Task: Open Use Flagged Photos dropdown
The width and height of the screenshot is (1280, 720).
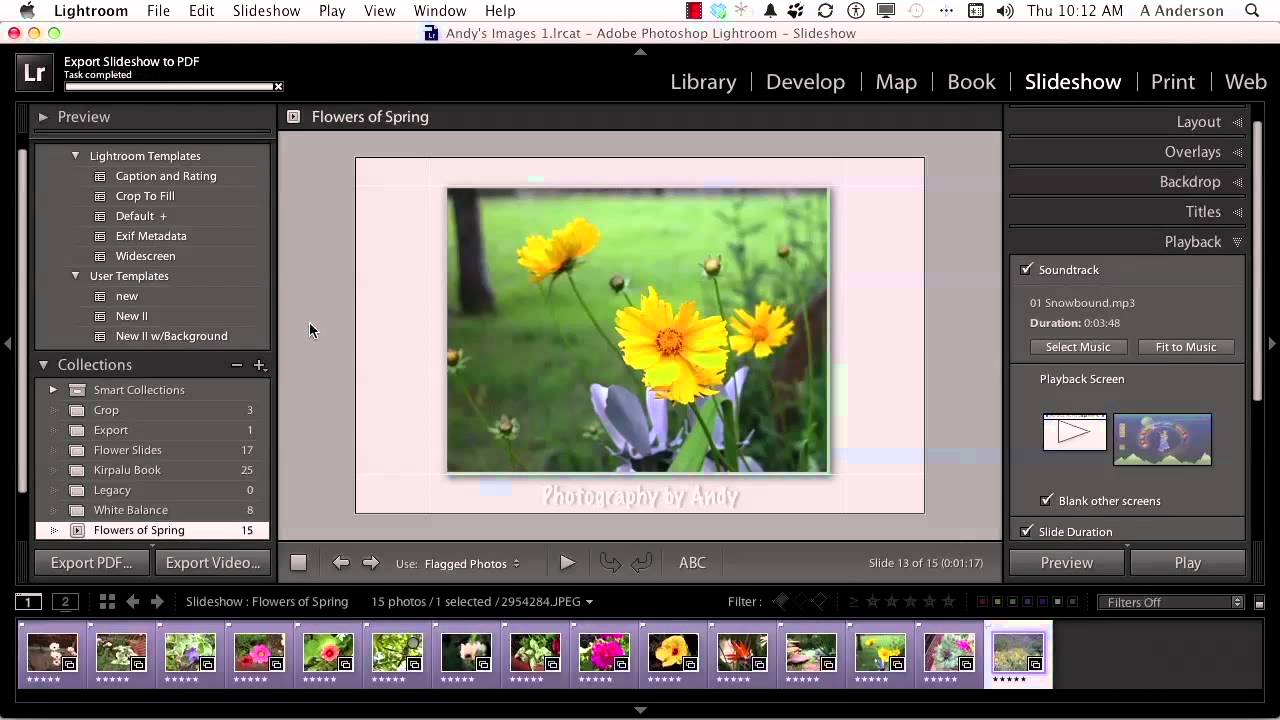Action: pos(472,564)
